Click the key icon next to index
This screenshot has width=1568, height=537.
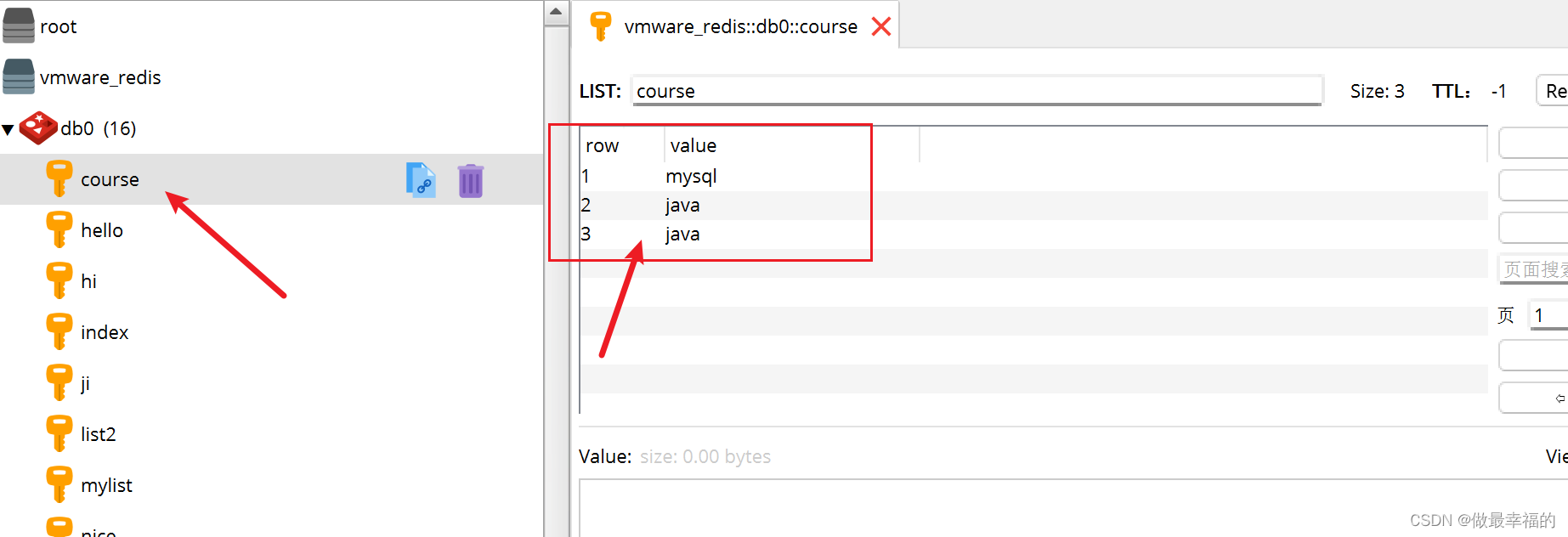point(59,332)
